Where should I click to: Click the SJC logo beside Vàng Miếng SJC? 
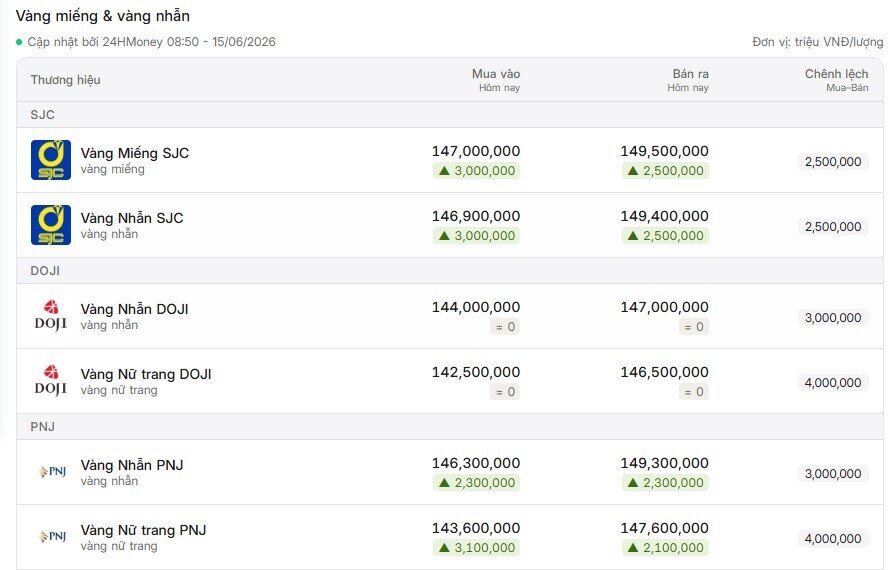pyautogui.click(x=51, y=160)
